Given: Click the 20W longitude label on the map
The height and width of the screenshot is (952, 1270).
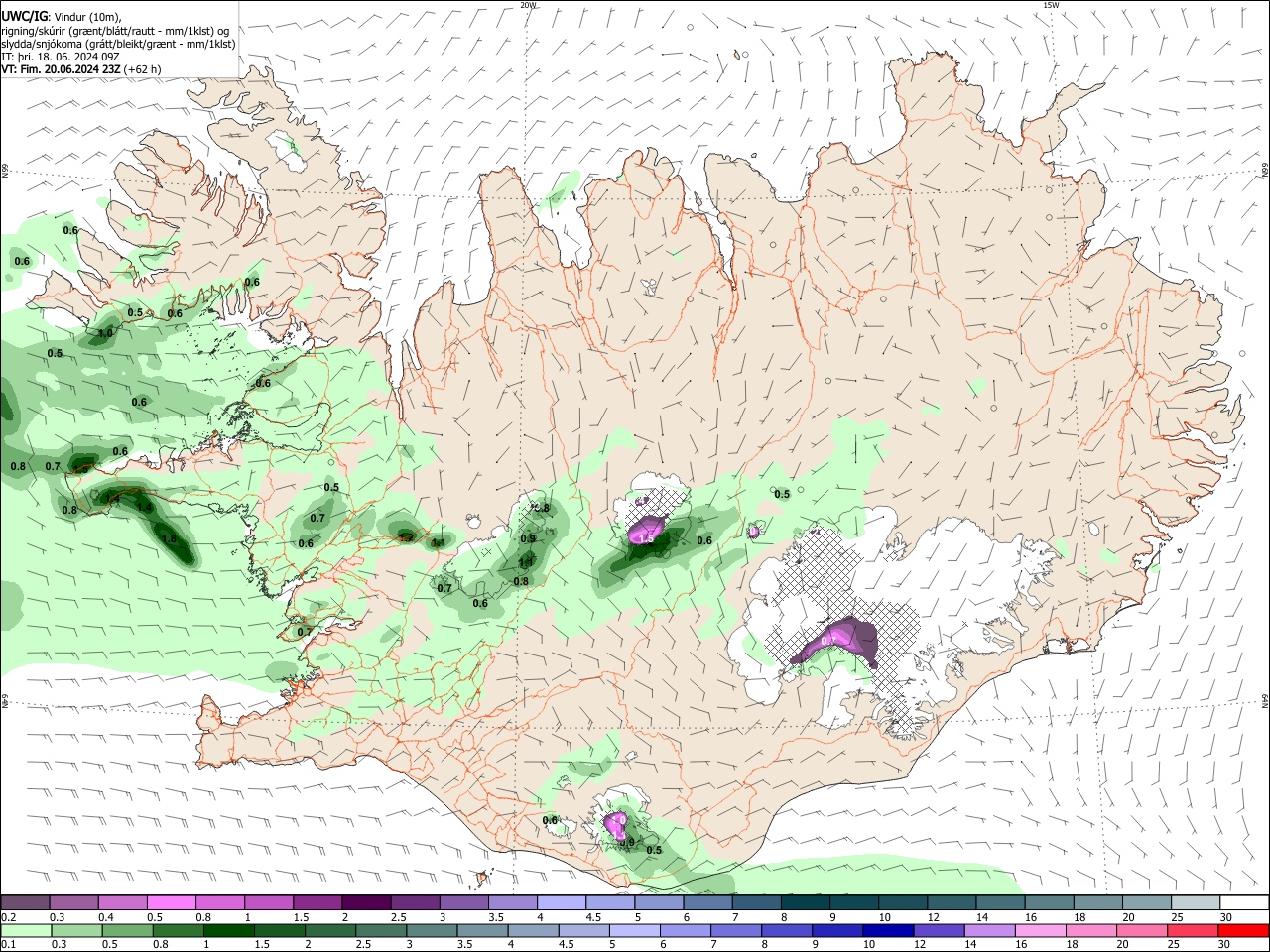Looking at the screenshot, I should tap(528, 5).
